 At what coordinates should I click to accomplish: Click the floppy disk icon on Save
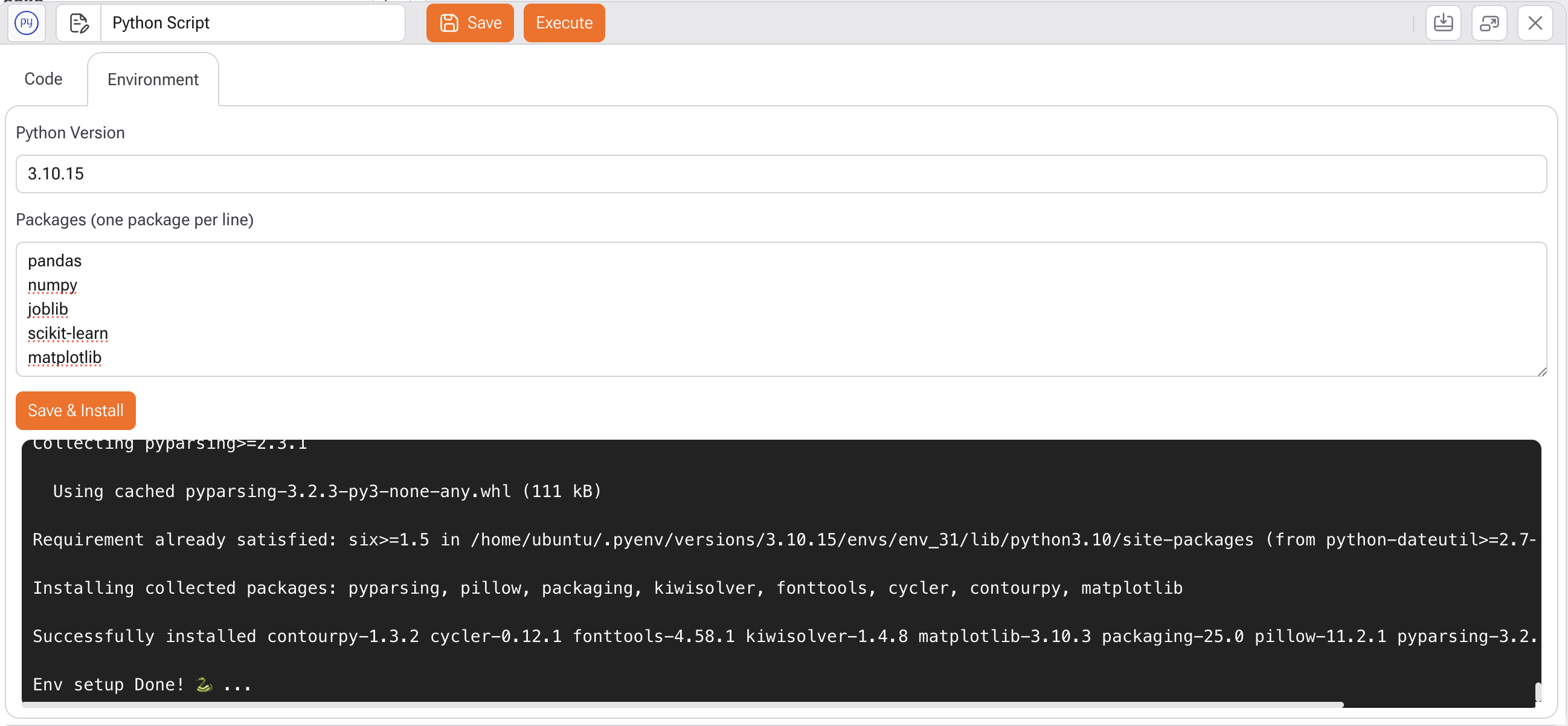(449, 23)
